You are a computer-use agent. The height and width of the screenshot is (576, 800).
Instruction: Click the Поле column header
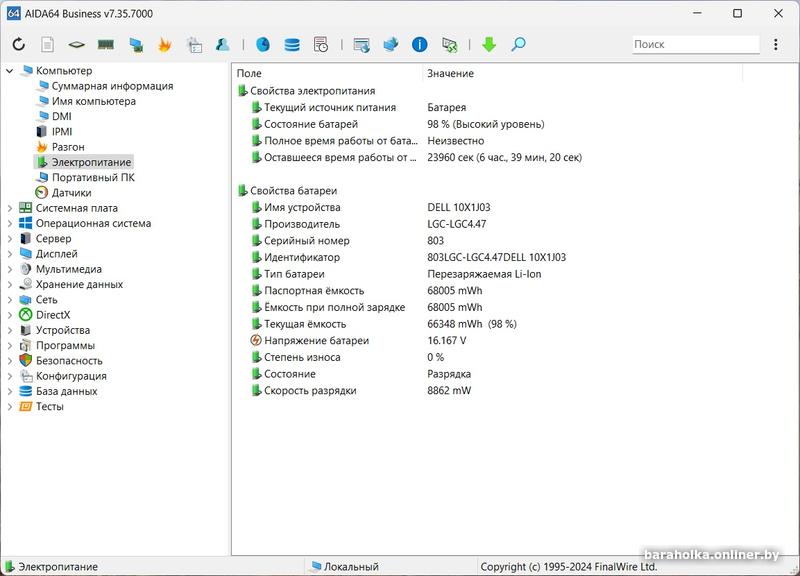tap(327, 73)
